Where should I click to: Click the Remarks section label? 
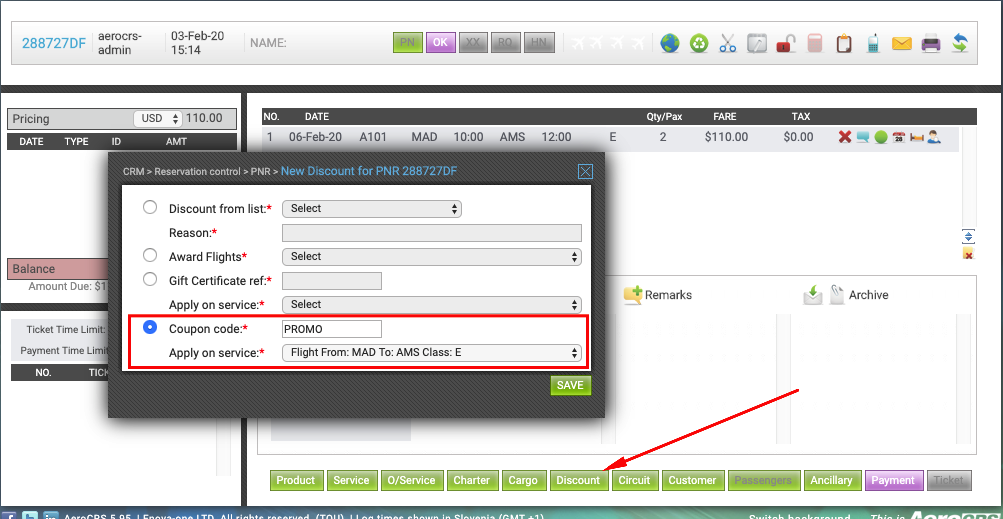(x=668, y=295)
